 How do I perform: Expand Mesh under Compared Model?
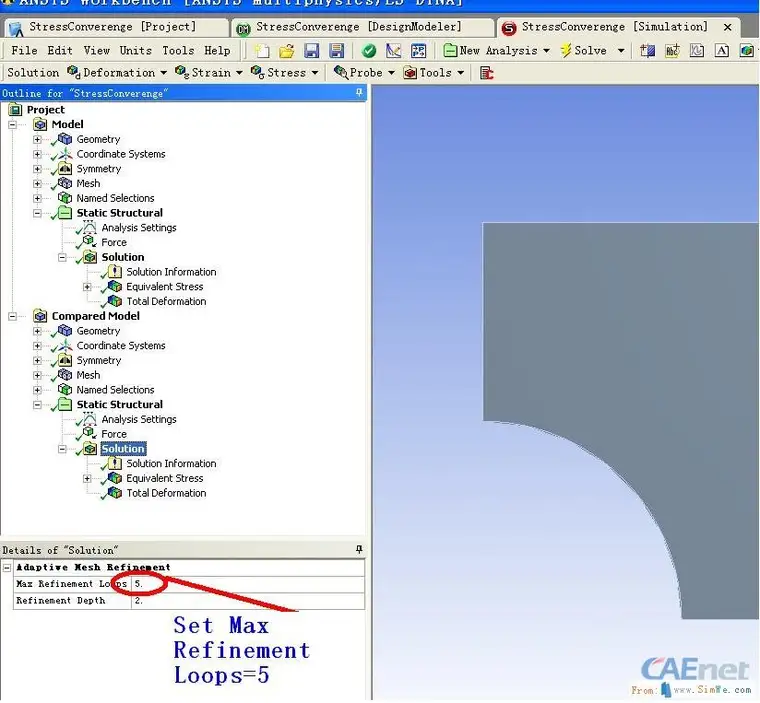pos(37,375)
